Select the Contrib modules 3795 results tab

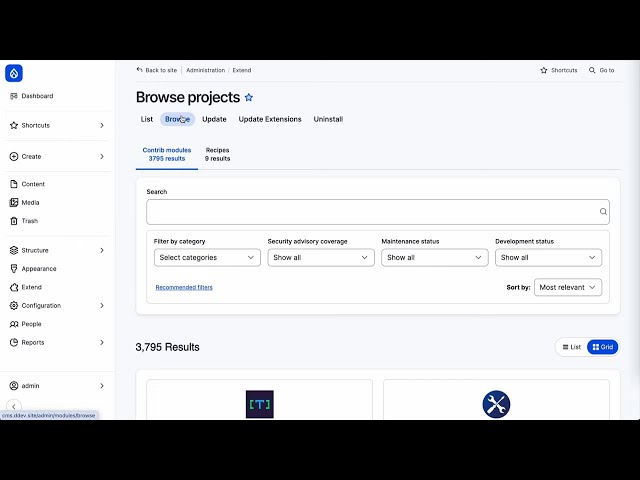[x=167, y=154]
